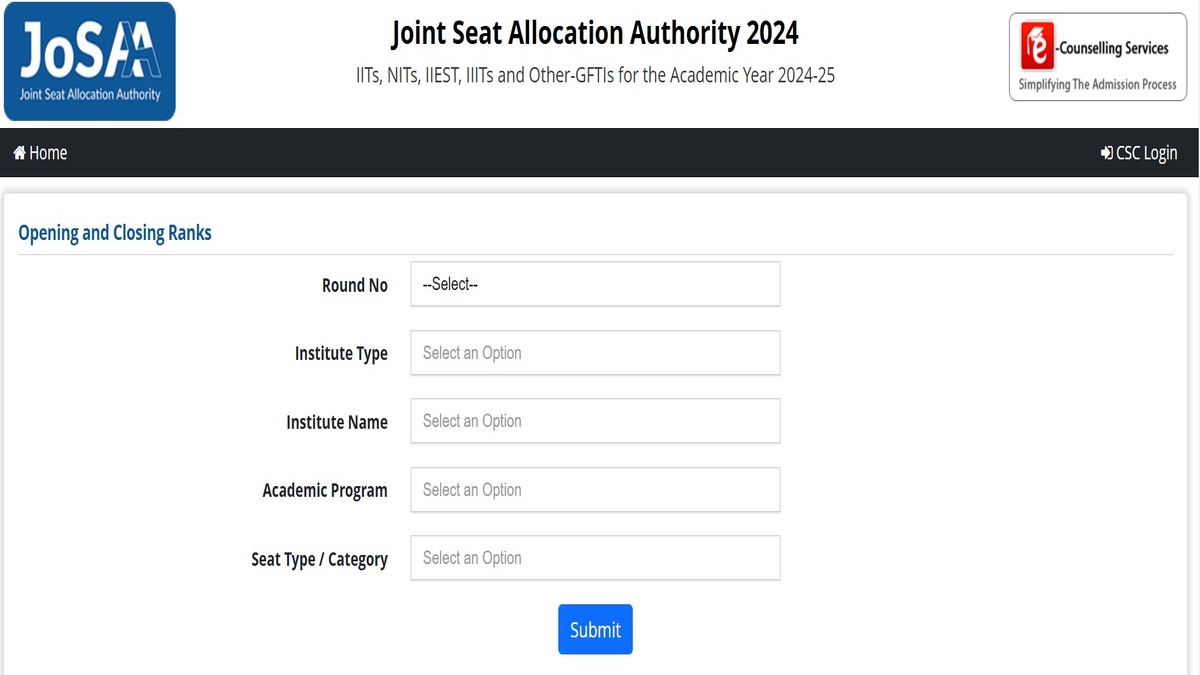Click the Institute Type field label
The image size is (1200, 675).
point(341,354)
